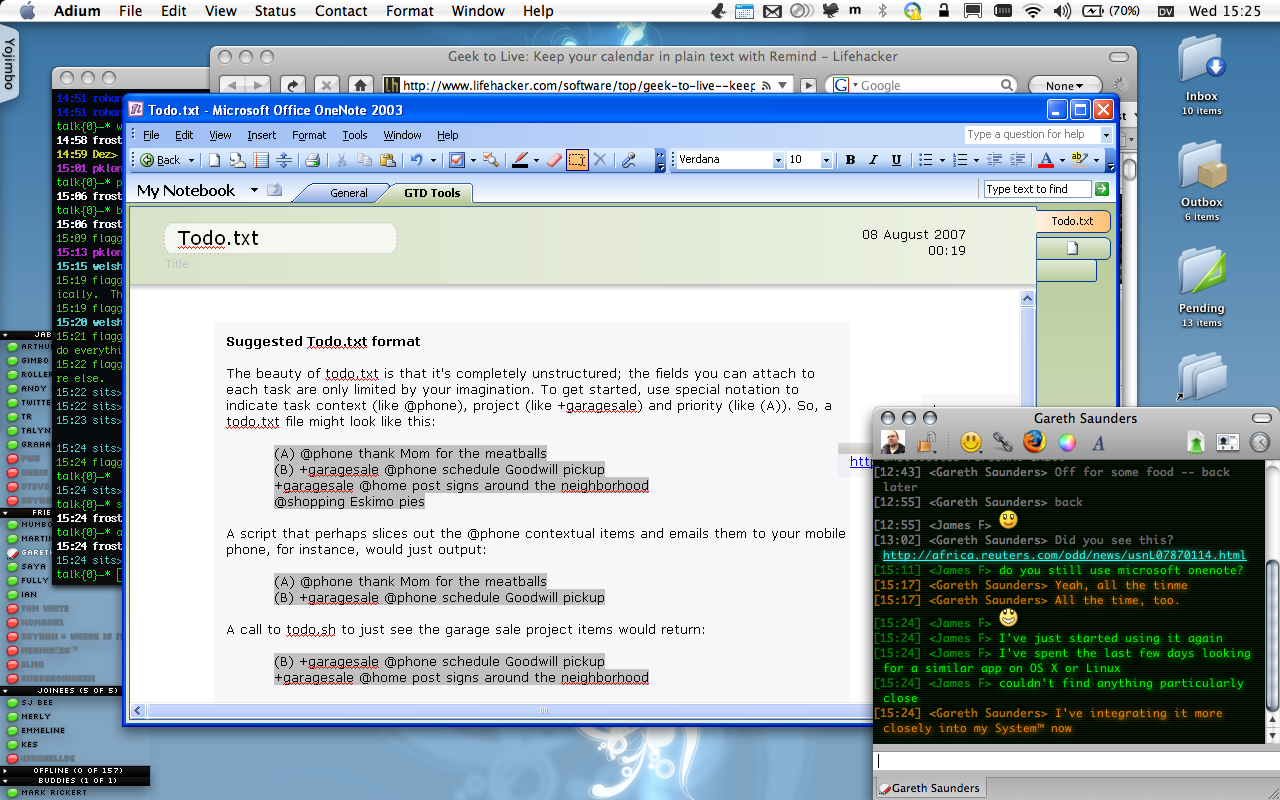Open the emoticon picker in chat window

[x=970, y=441]
